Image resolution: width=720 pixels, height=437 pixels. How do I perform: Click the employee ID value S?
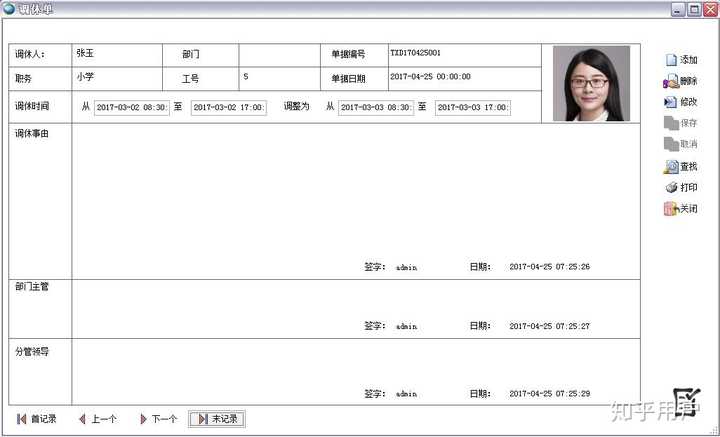pyautogui.click(x=246, y=77)
